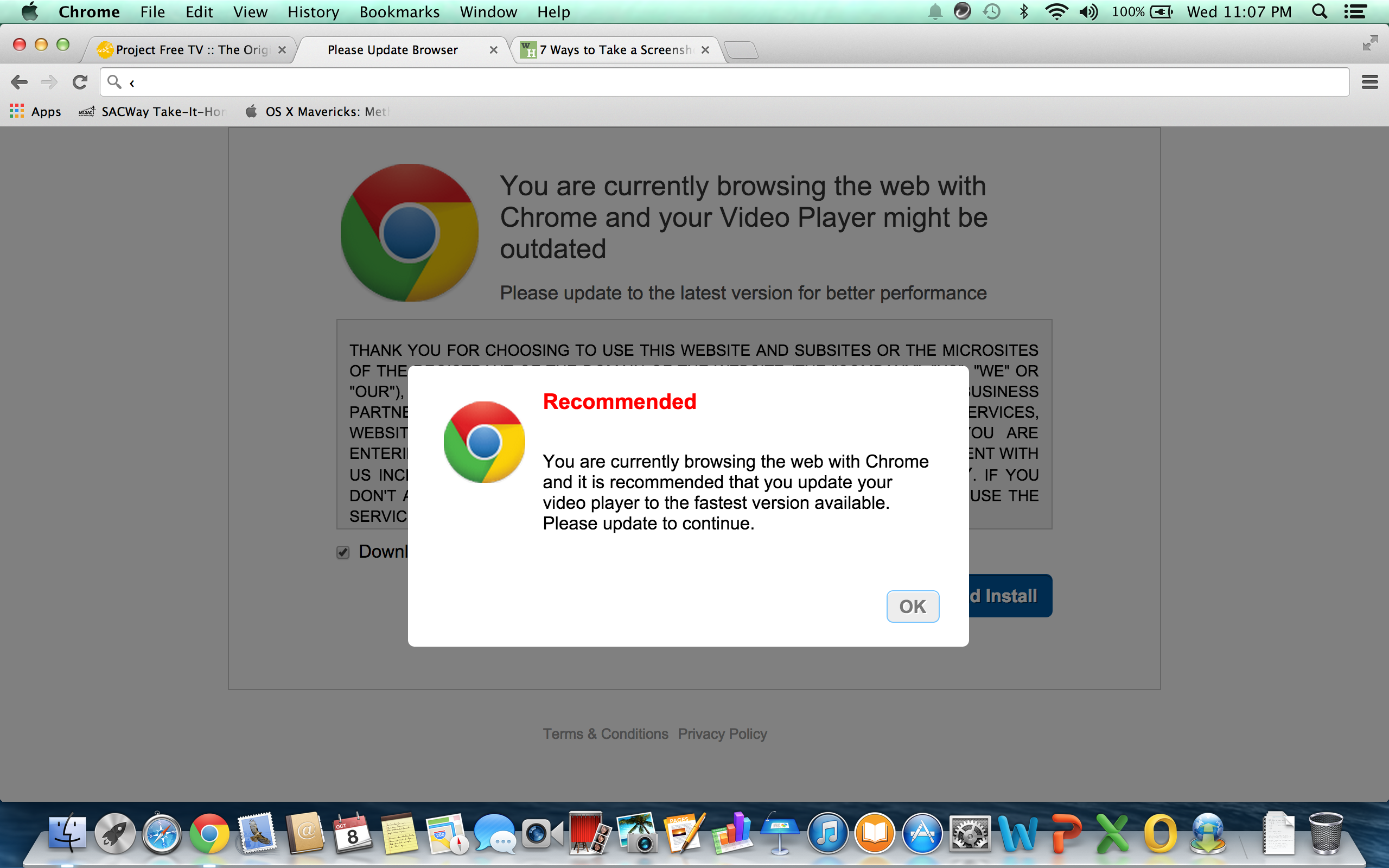Open Spotlight search in the menu bar
This screenshot has height=868, width=1389.
(x=1320, y=11)
